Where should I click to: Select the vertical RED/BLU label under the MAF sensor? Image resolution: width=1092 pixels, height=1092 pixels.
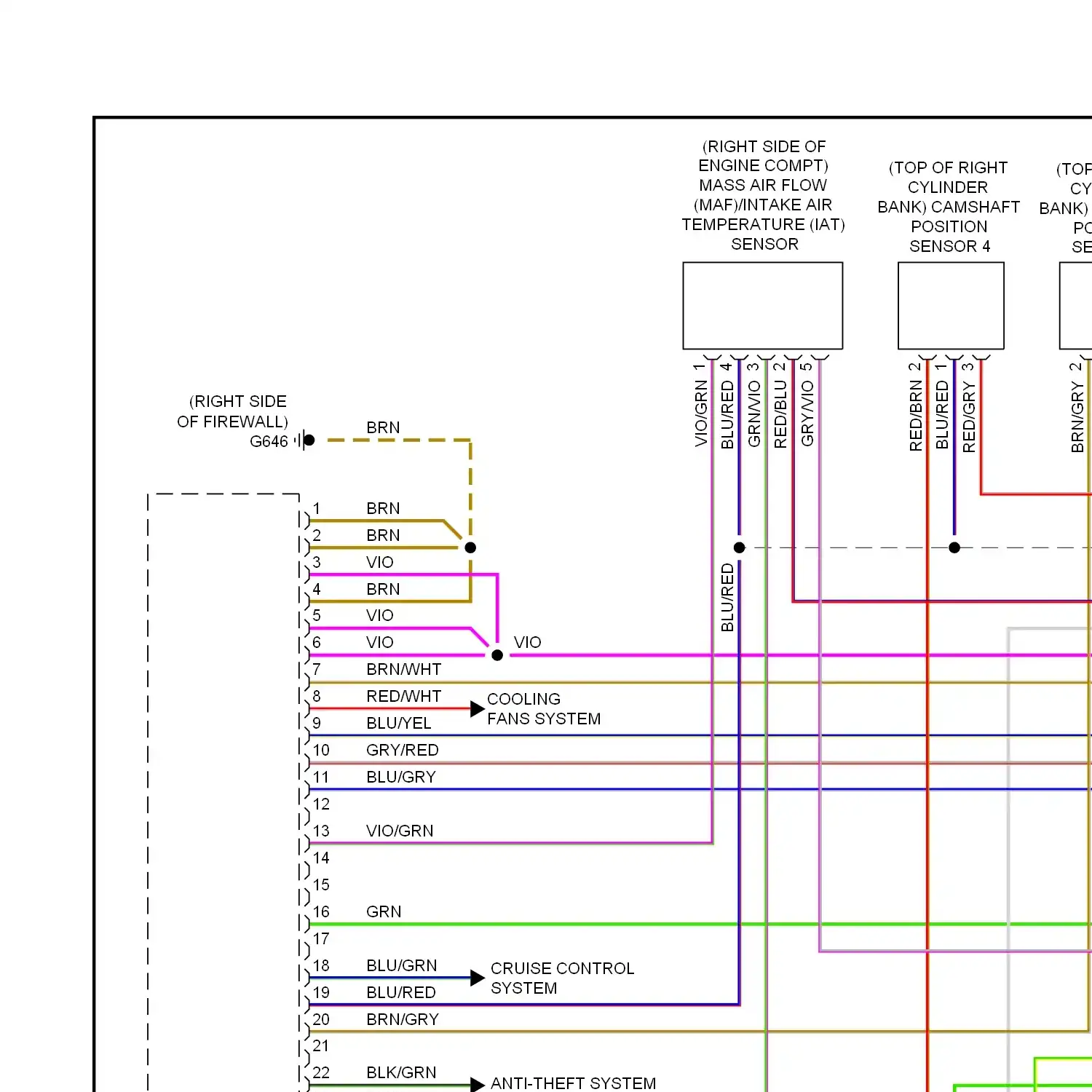(780, 414)
